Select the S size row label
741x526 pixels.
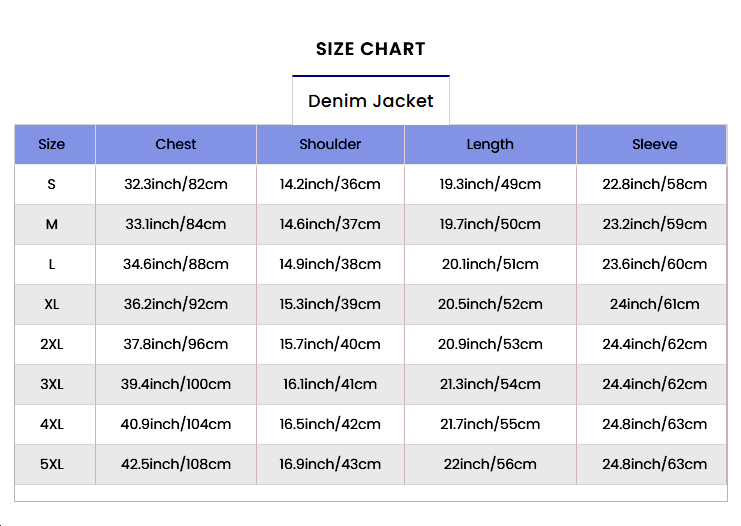pyautogui.click(x=52, y=184)
